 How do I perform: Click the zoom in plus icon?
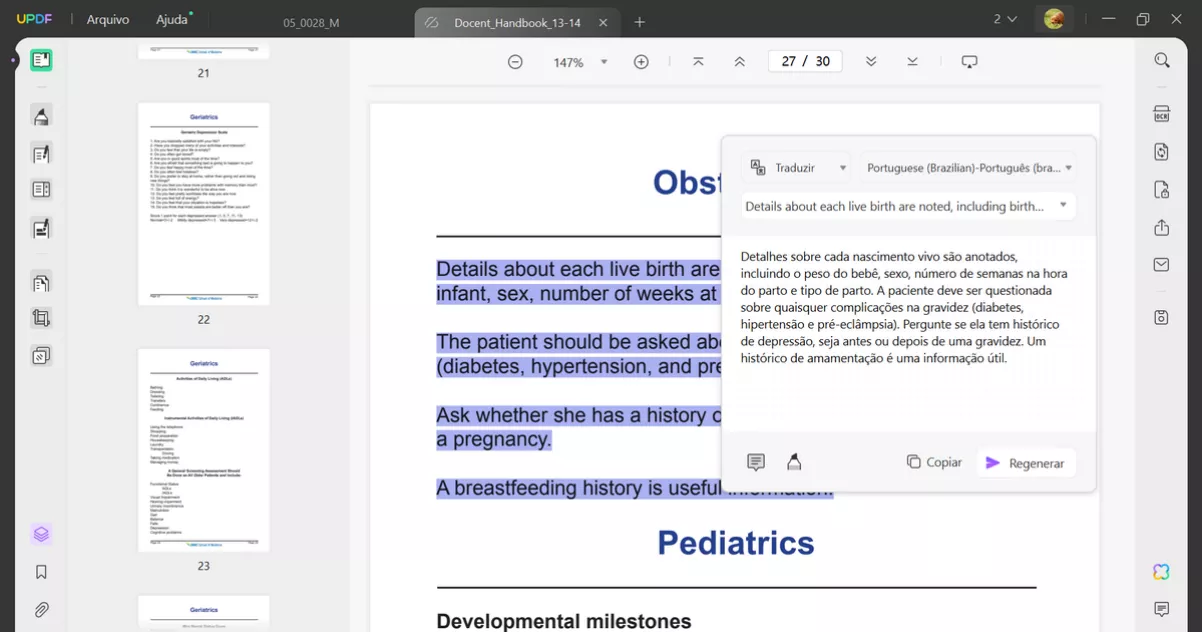point(641,62)
